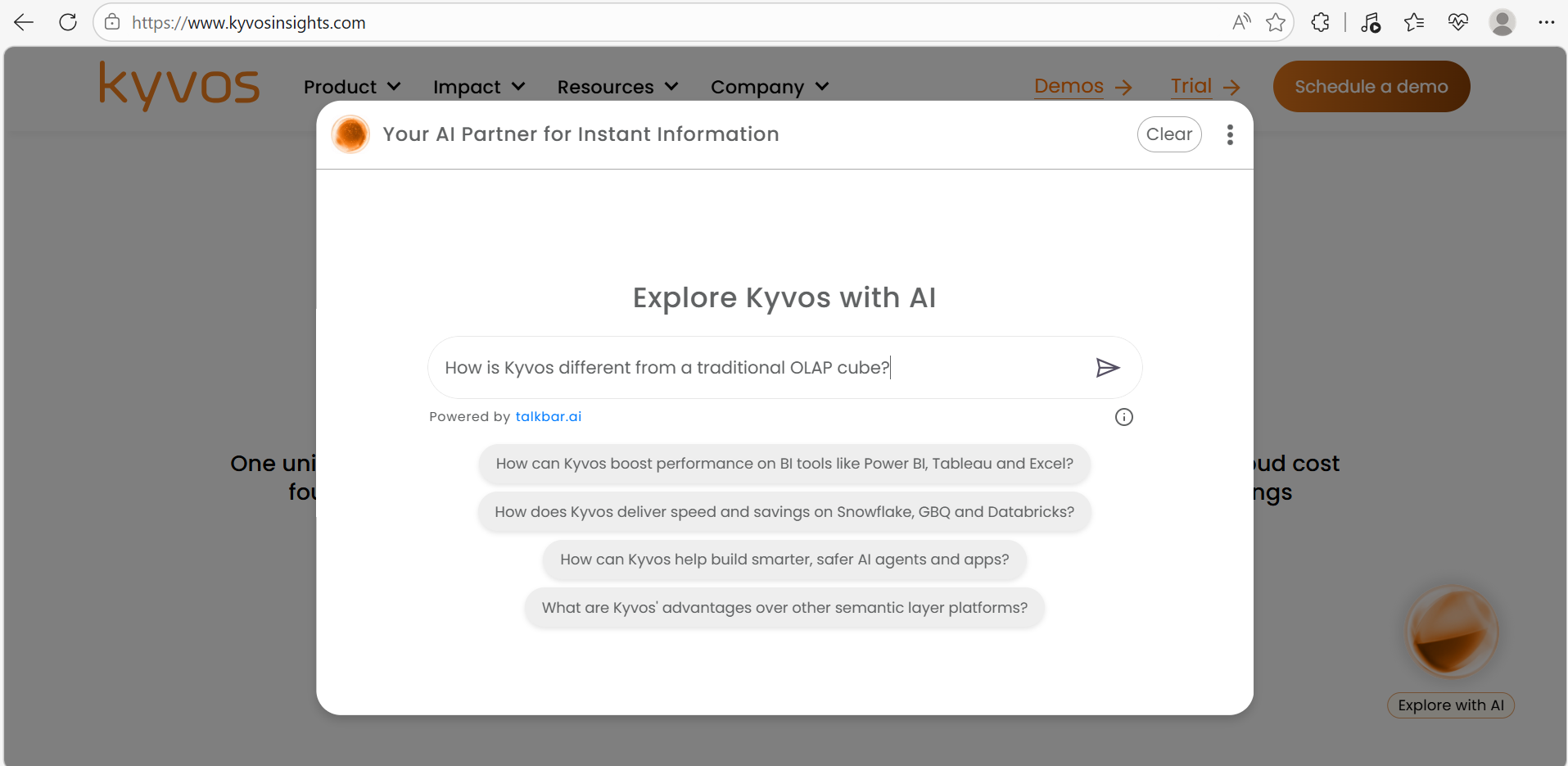Send the typed question with arrow icon
1568x766 pixels.
click(1107, 368)
